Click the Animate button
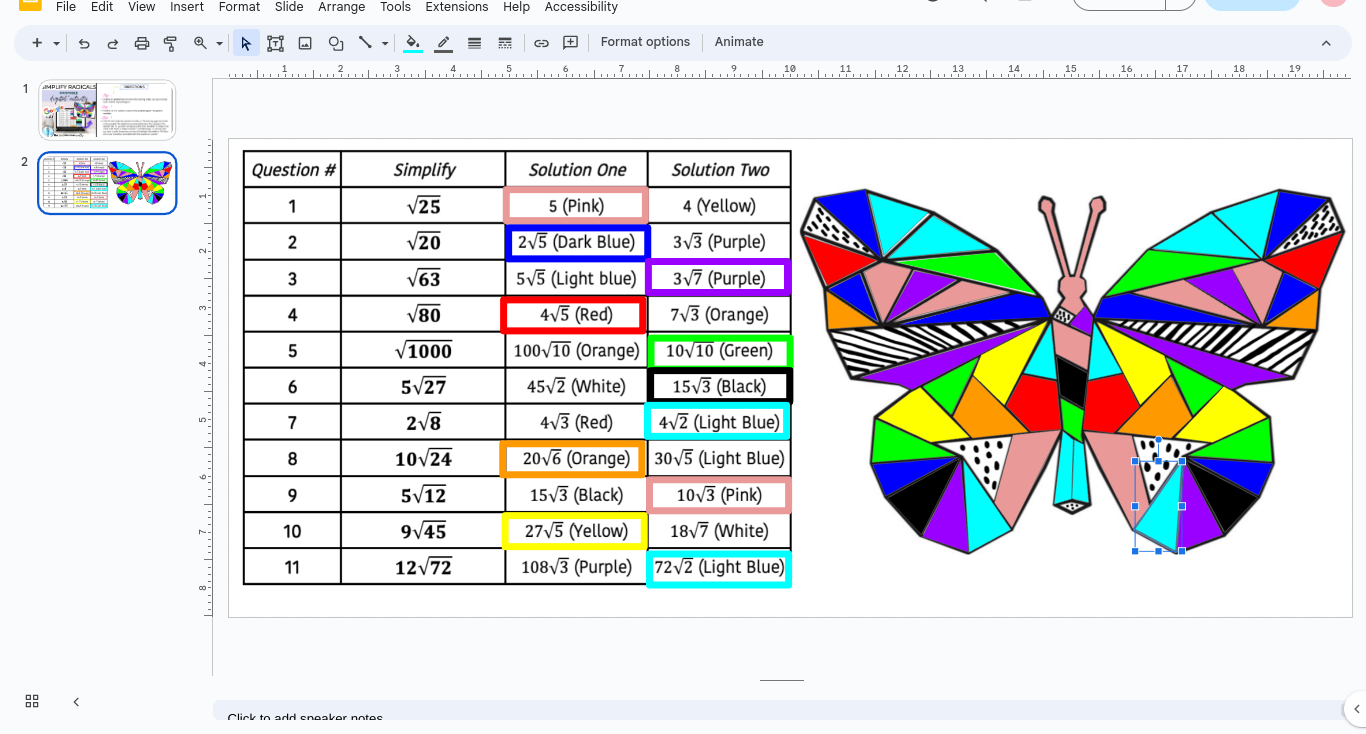 (739, 42)
